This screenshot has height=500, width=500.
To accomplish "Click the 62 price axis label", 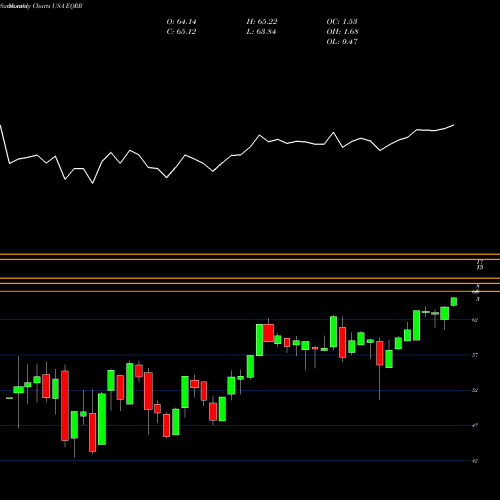I will pyautogui.click(x=475, y=320).
